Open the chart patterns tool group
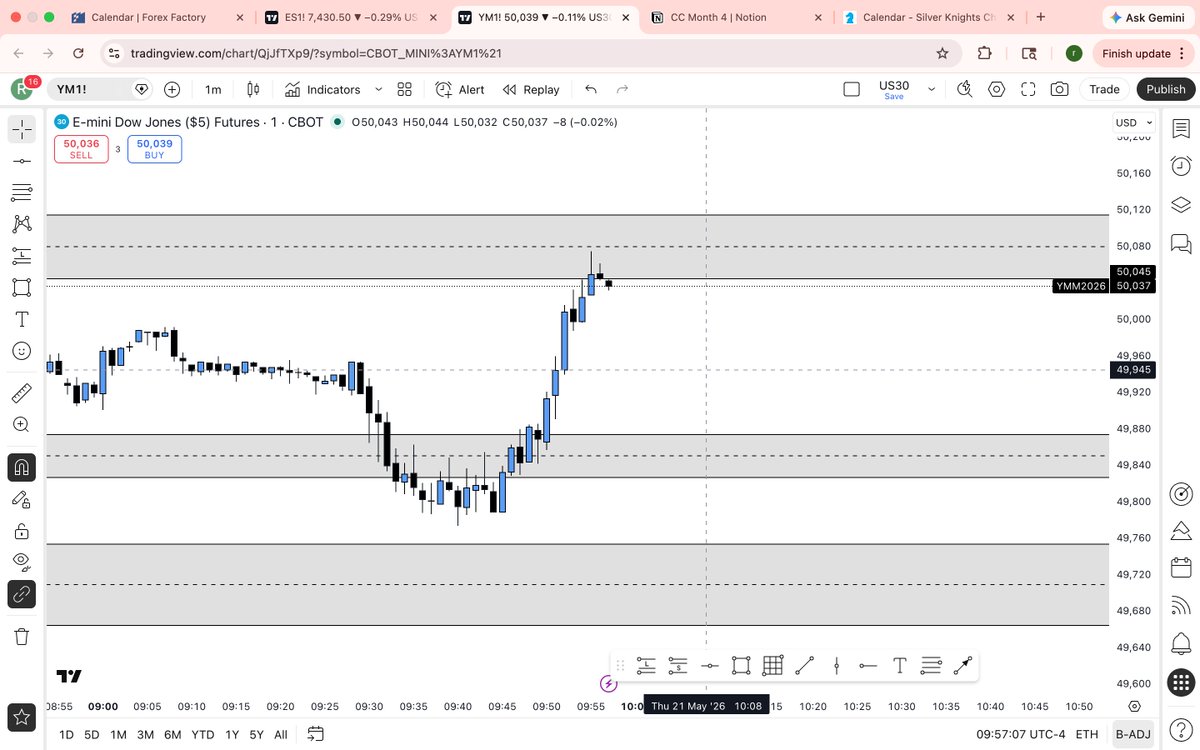Viewport: 1200px width, 750px height. [21, 224]
